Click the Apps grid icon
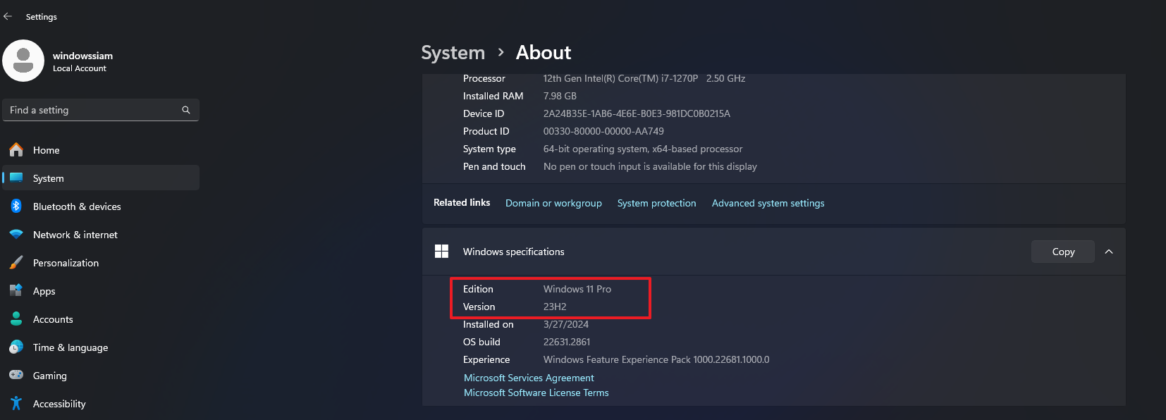Image resolution: width=1166 pixels, height=420 pixels. [x=16, y=291]
